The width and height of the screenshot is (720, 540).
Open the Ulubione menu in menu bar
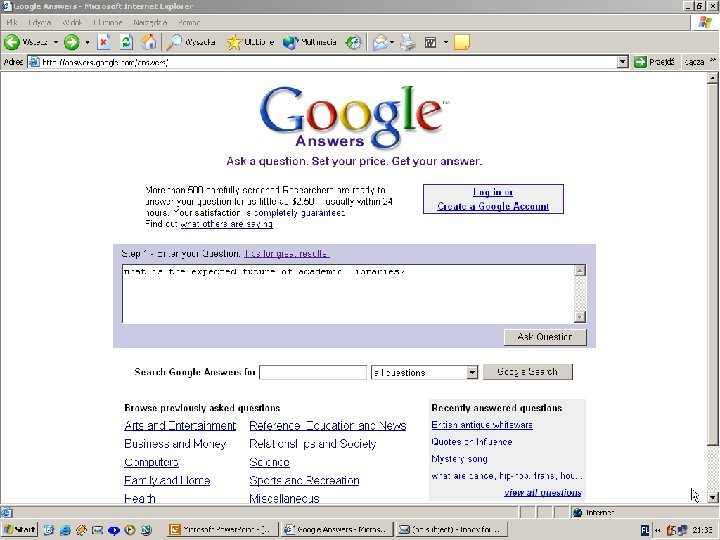(x=108, y=22)
